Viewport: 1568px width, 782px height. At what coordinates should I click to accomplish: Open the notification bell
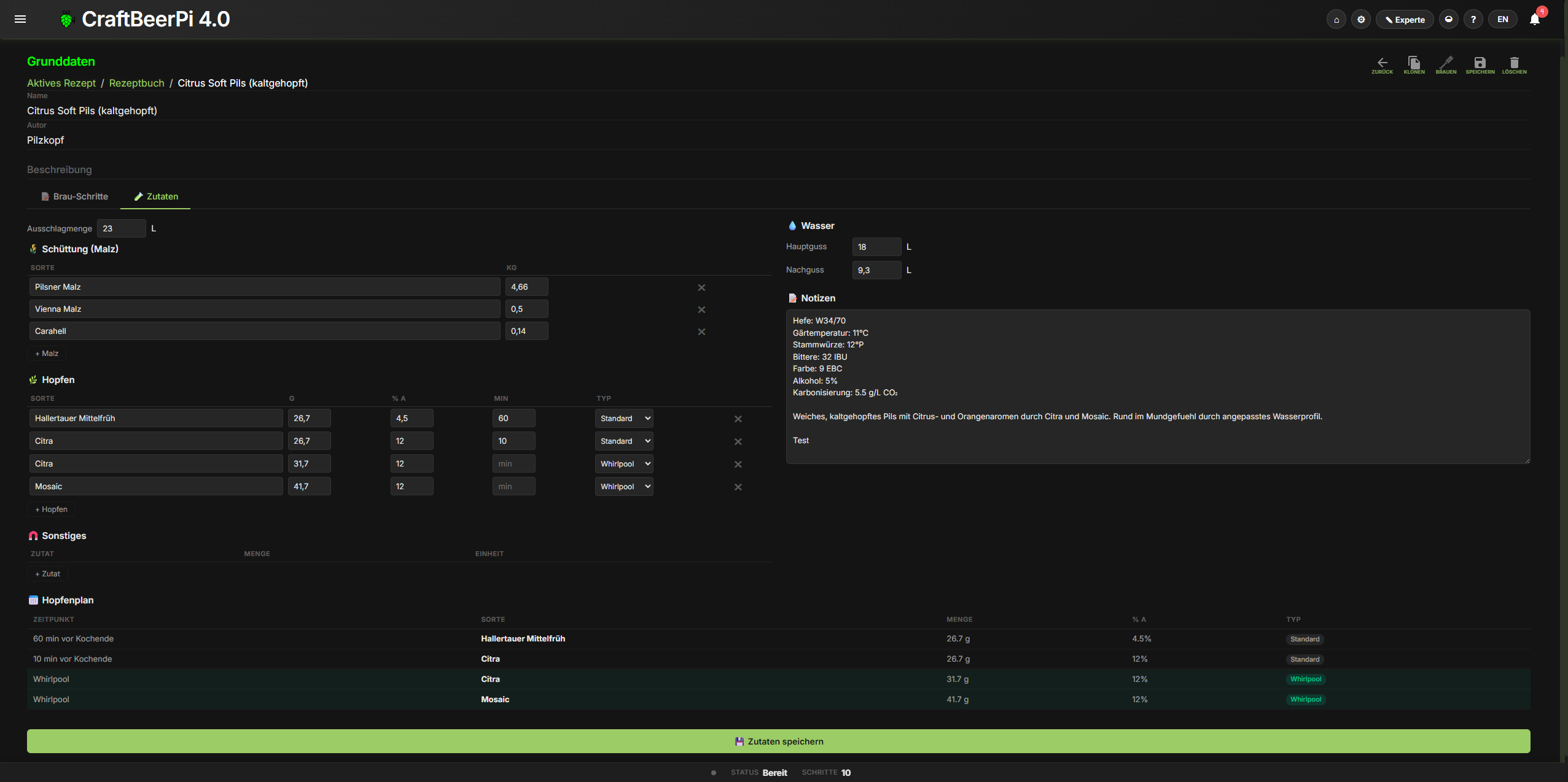coord(1534,20)
